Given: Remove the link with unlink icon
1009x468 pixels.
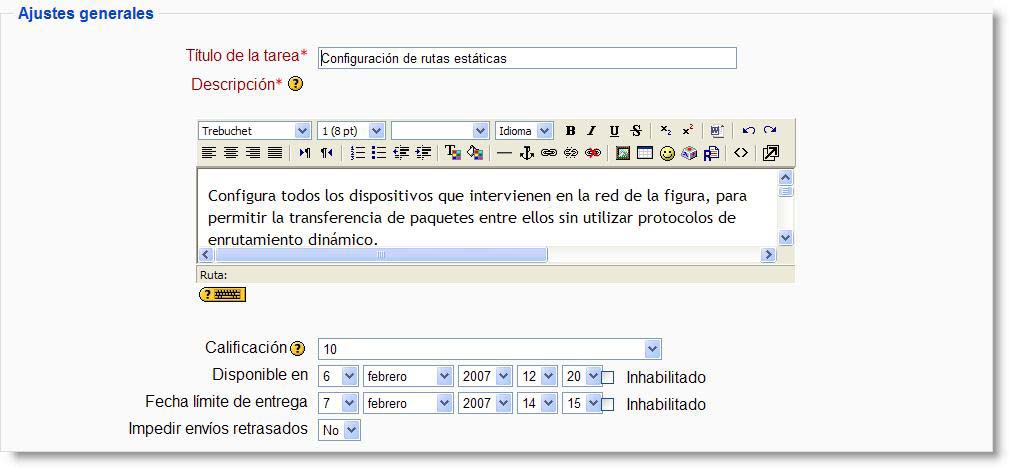Looking at the screenshot, I should click(x=571, y=153).
